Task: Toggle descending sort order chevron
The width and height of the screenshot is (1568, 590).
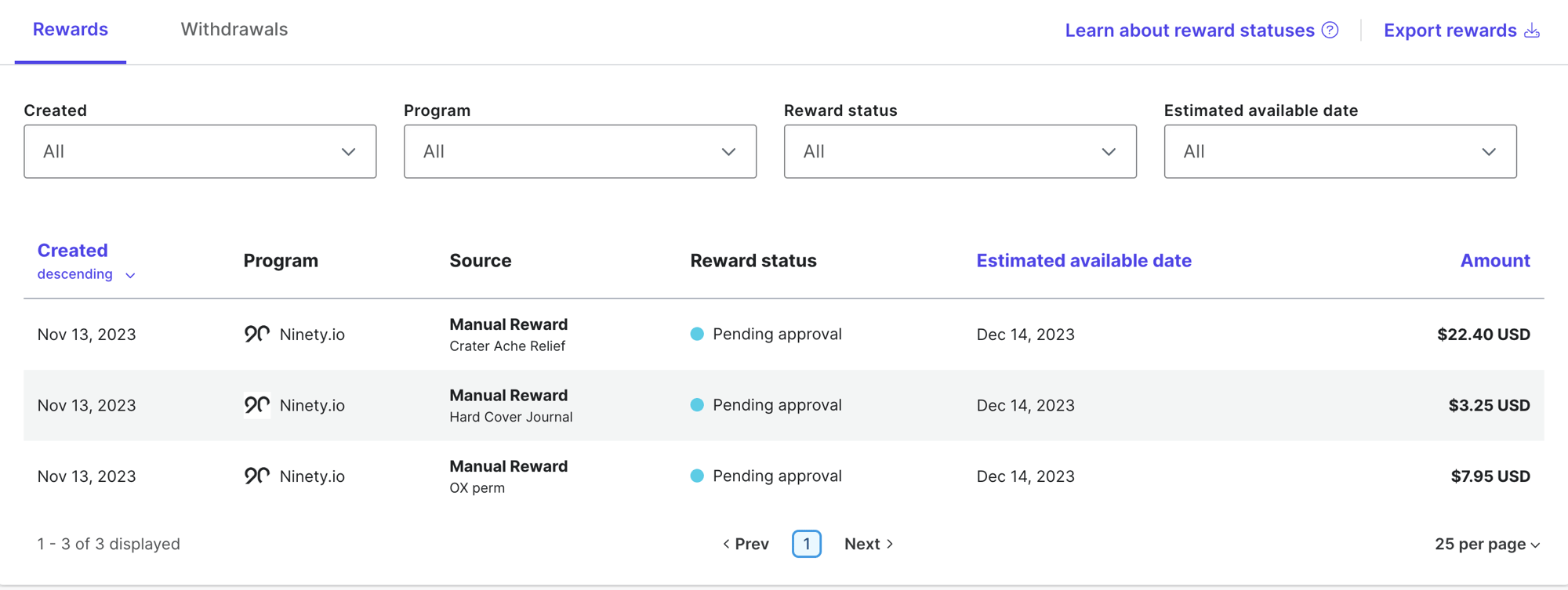Action: 130,275
